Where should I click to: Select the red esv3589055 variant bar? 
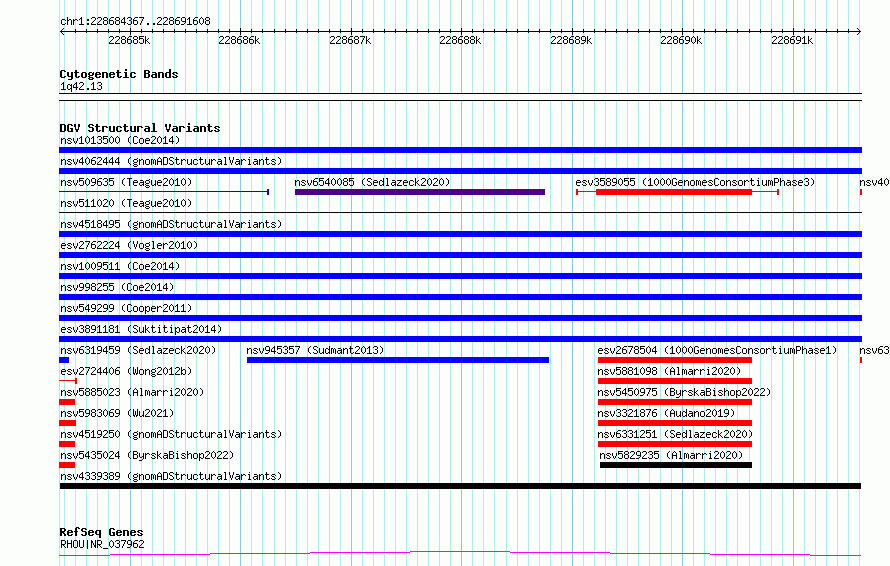point(677,192)
